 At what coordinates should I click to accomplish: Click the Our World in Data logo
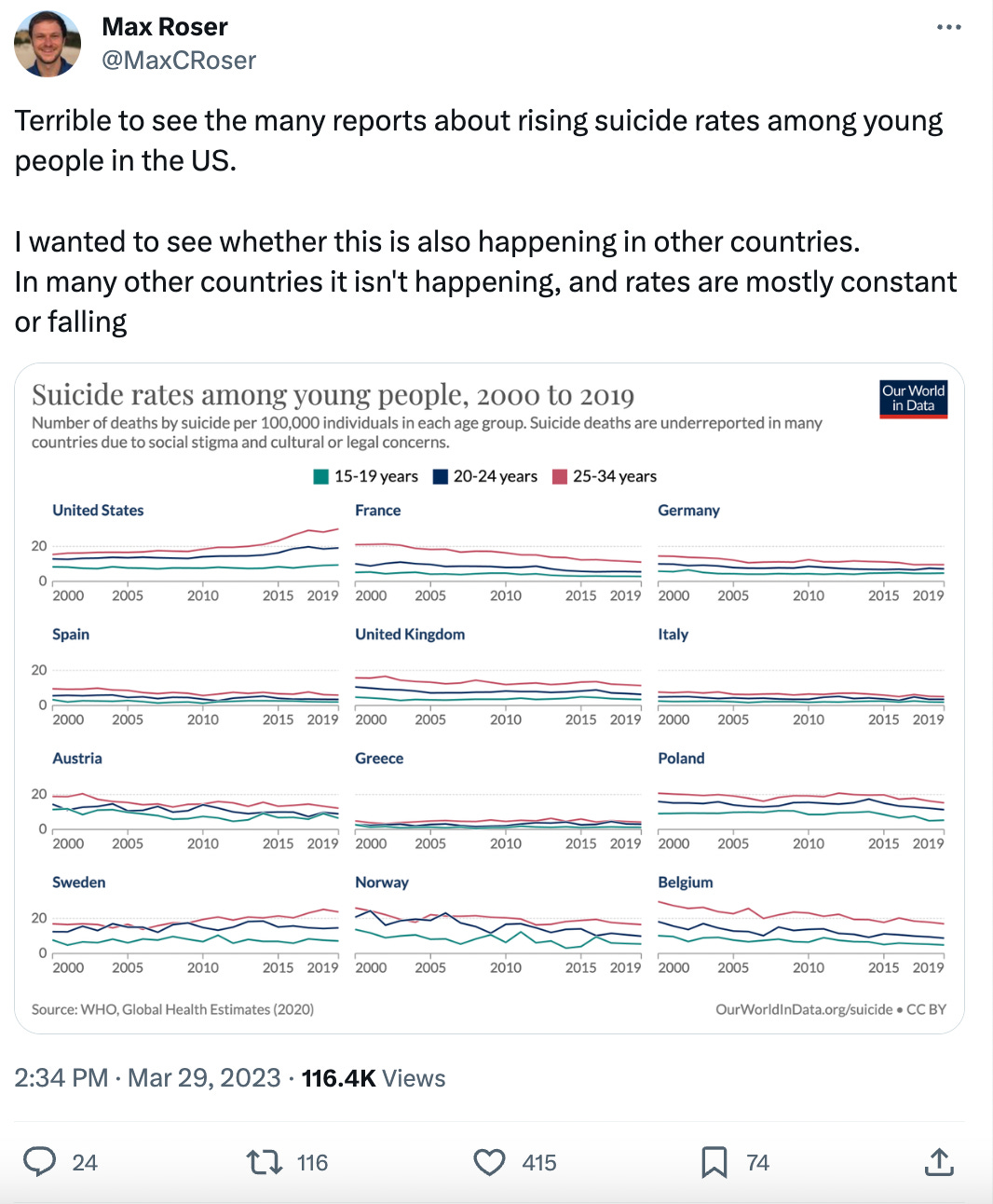(914, 399)
